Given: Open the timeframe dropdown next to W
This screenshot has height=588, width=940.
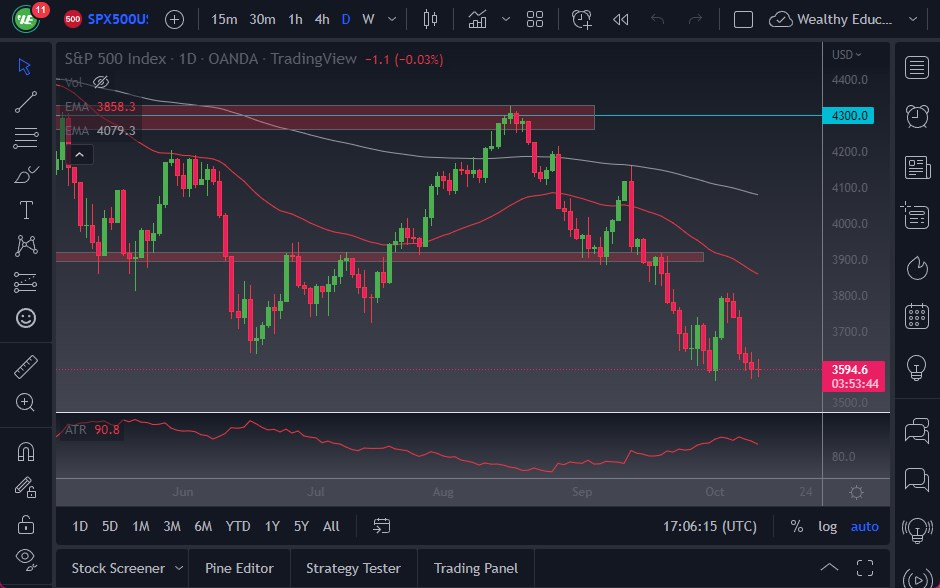Looking at the screenshot, I should tap(391, 19).
